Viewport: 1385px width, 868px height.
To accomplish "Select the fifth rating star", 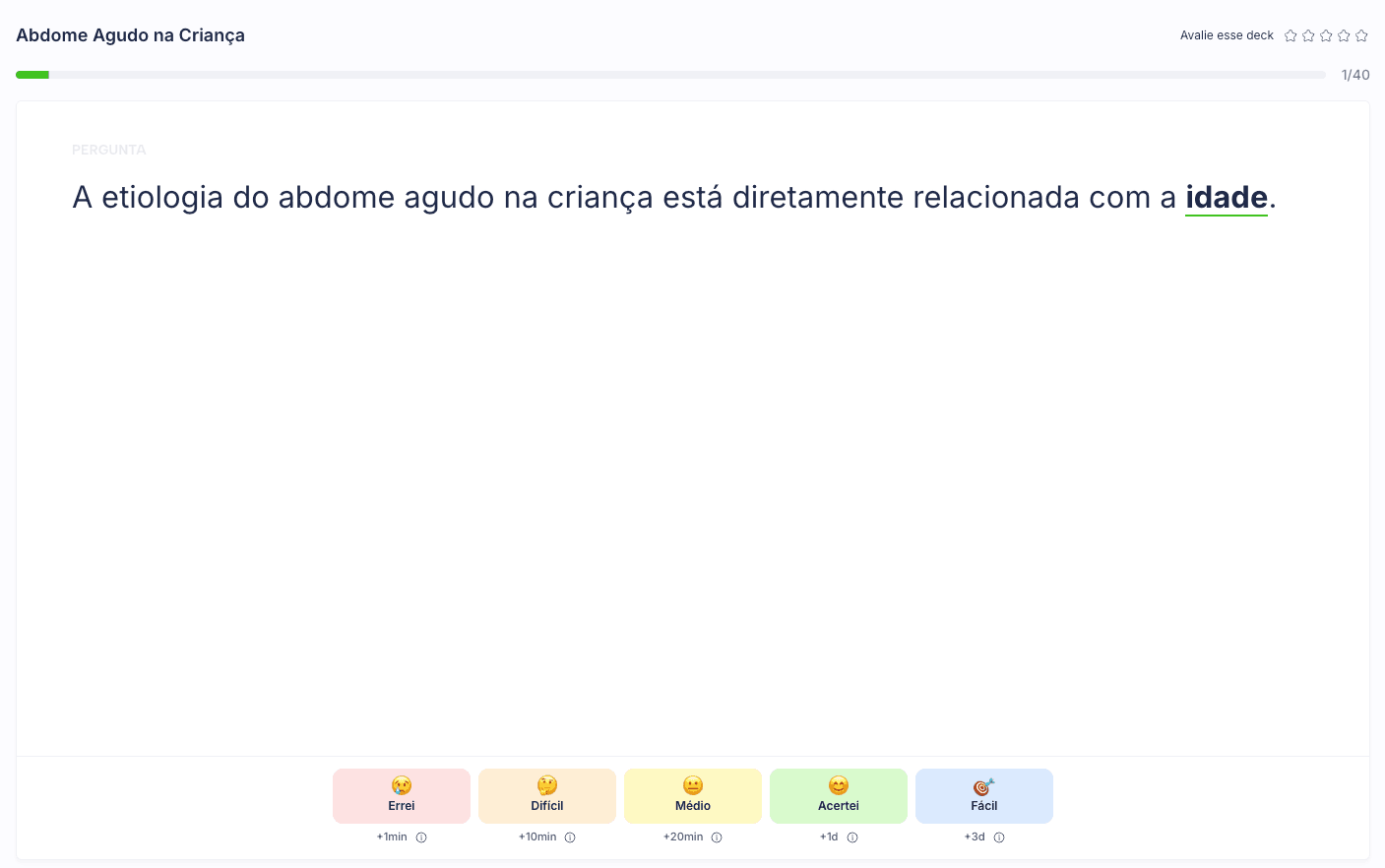I will click(x=1361, y=35).
